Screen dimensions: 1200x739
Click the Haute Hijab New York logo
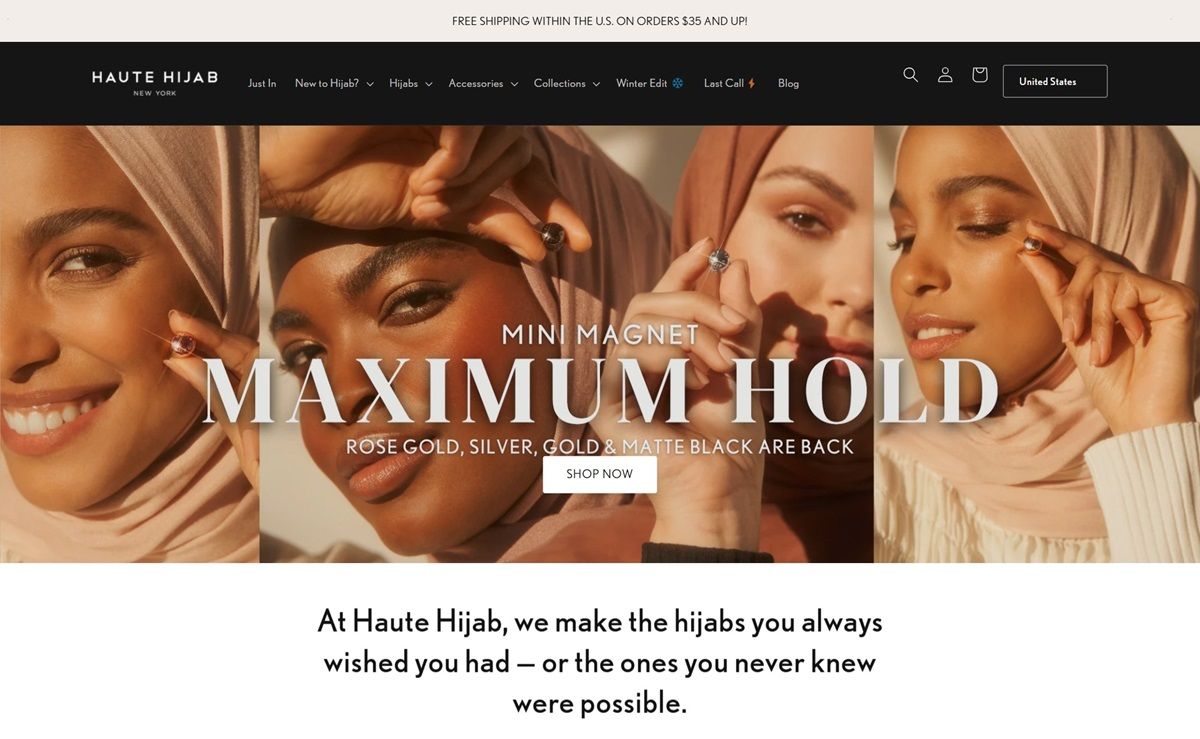pyautogui.click(x=155, y=82)
